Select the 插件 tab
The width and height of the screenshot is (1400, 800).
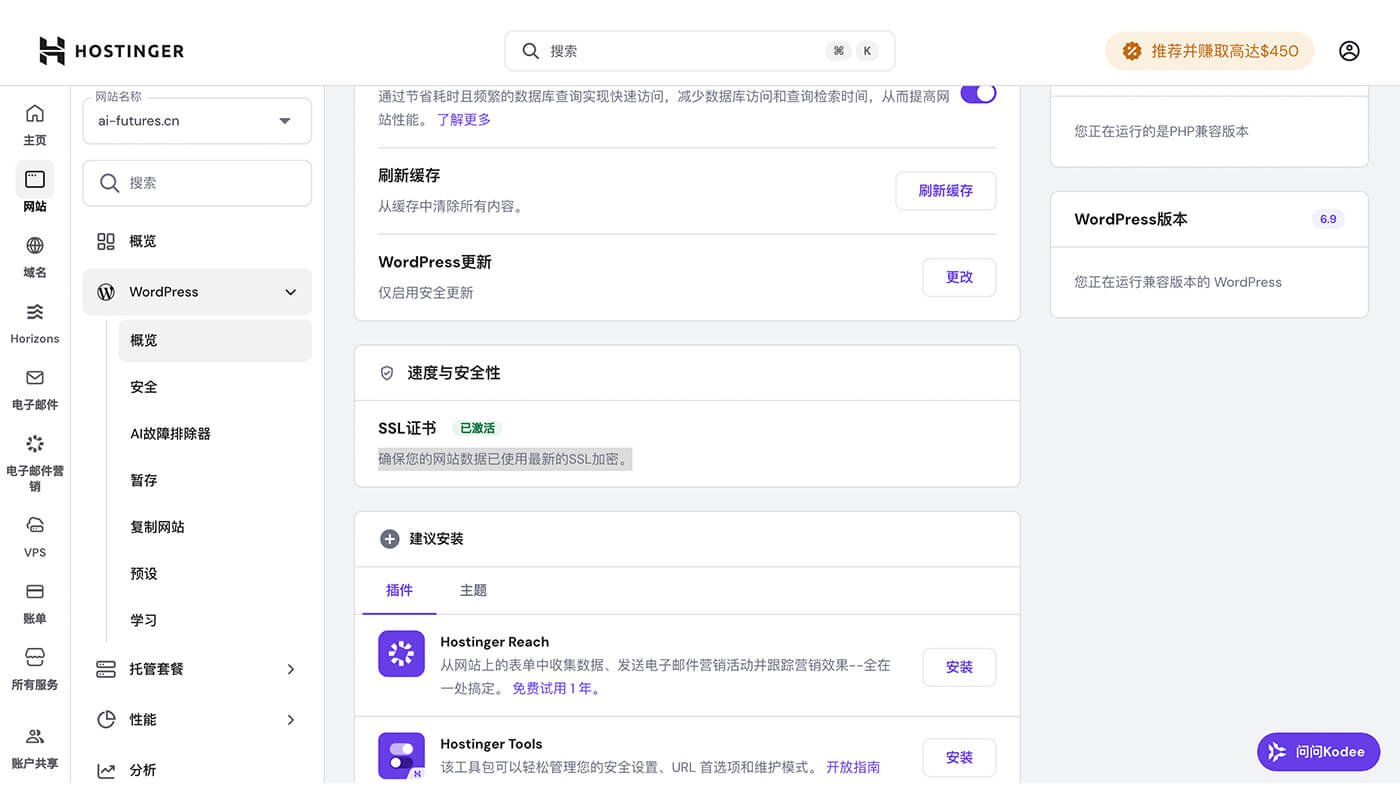[400, 590]
